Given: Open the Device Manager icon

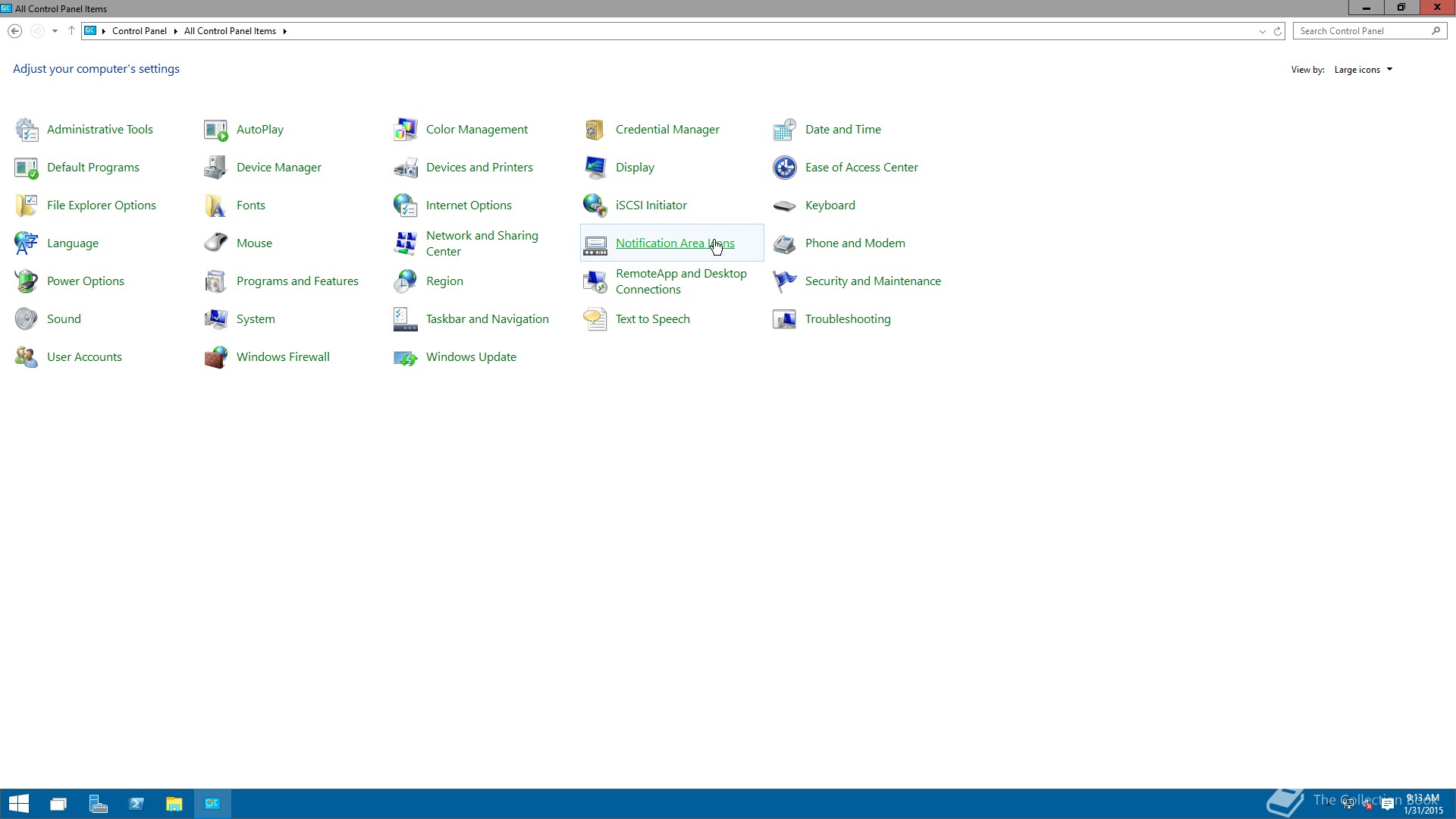Looking at the screenshot, I should pyautogui.click(x=216, y=168).
